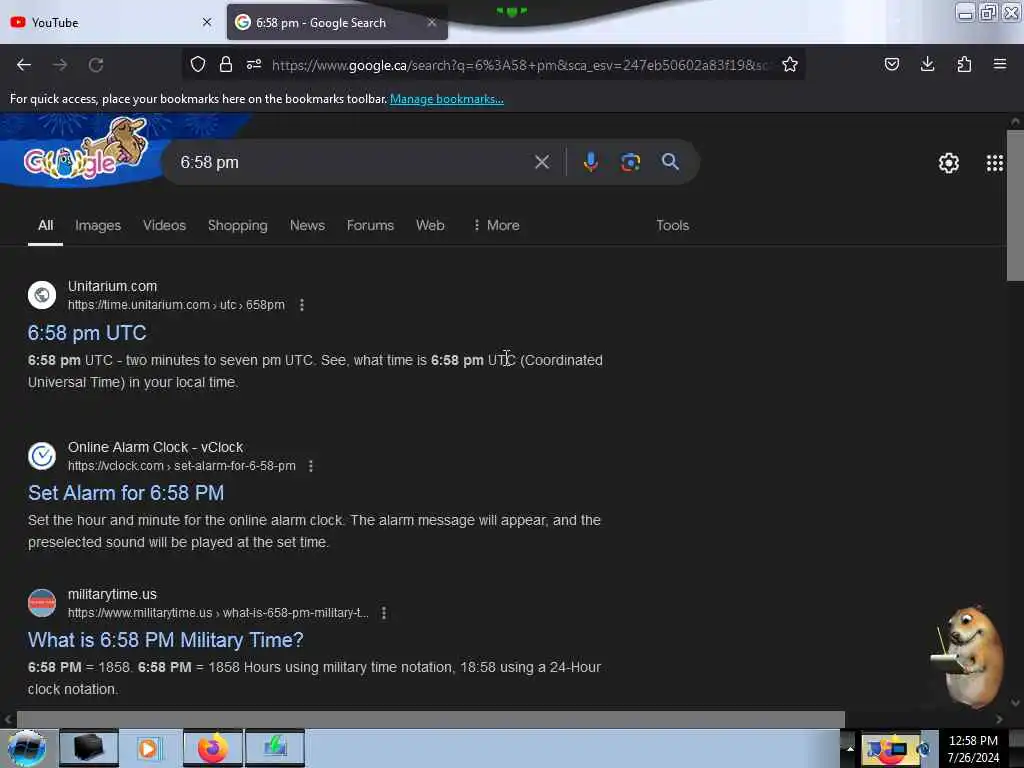Click the hamster desktop mascot
The width and height of the screenshot is (1024, 768).
click(968, 656)
